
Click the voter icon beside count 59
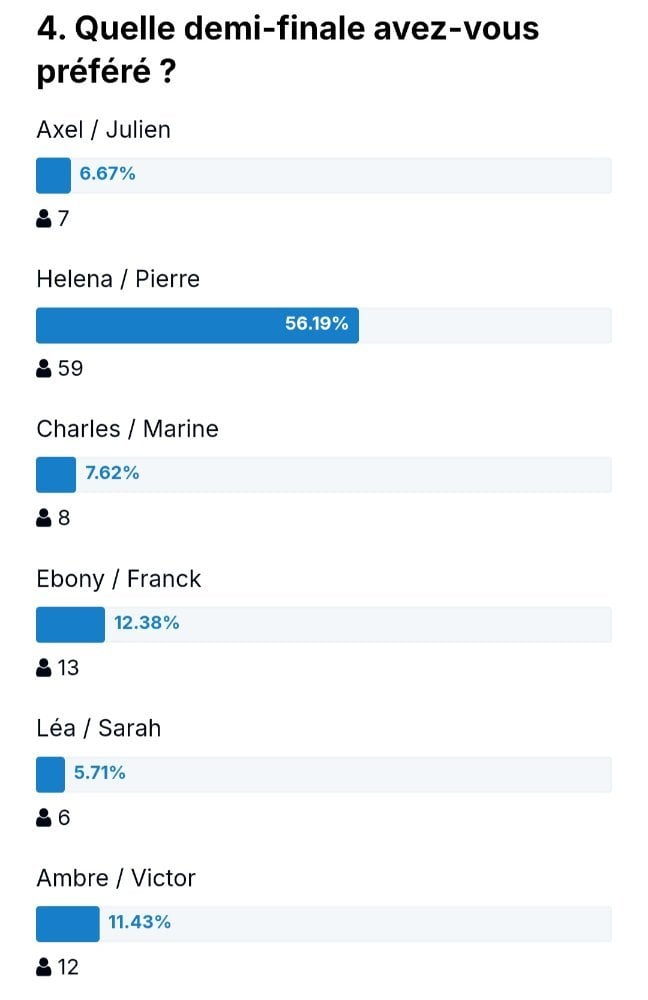(43, 369)
